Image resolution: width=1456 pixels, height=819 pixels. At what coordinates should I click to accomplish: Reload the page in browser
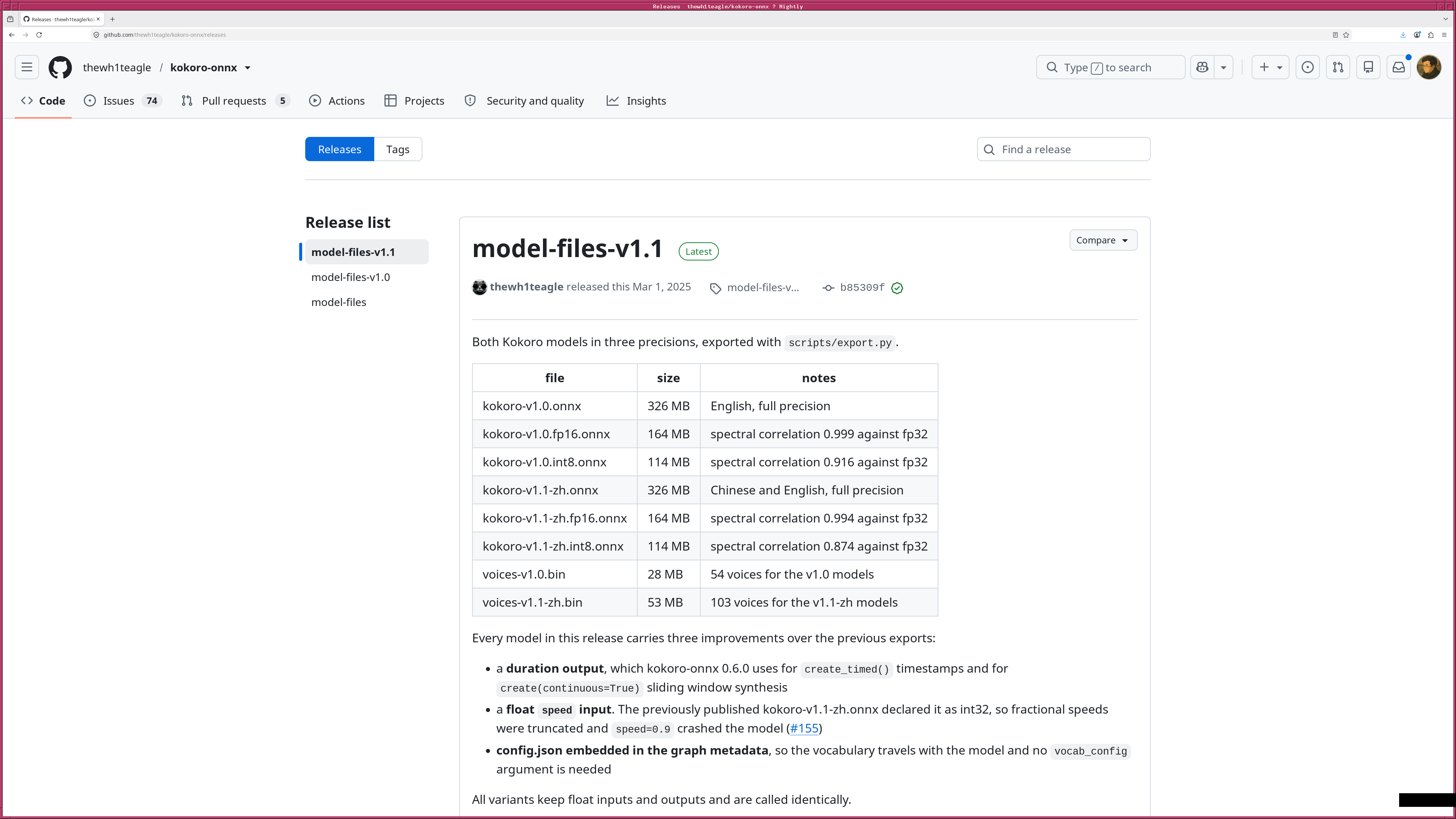click(39, 35)
